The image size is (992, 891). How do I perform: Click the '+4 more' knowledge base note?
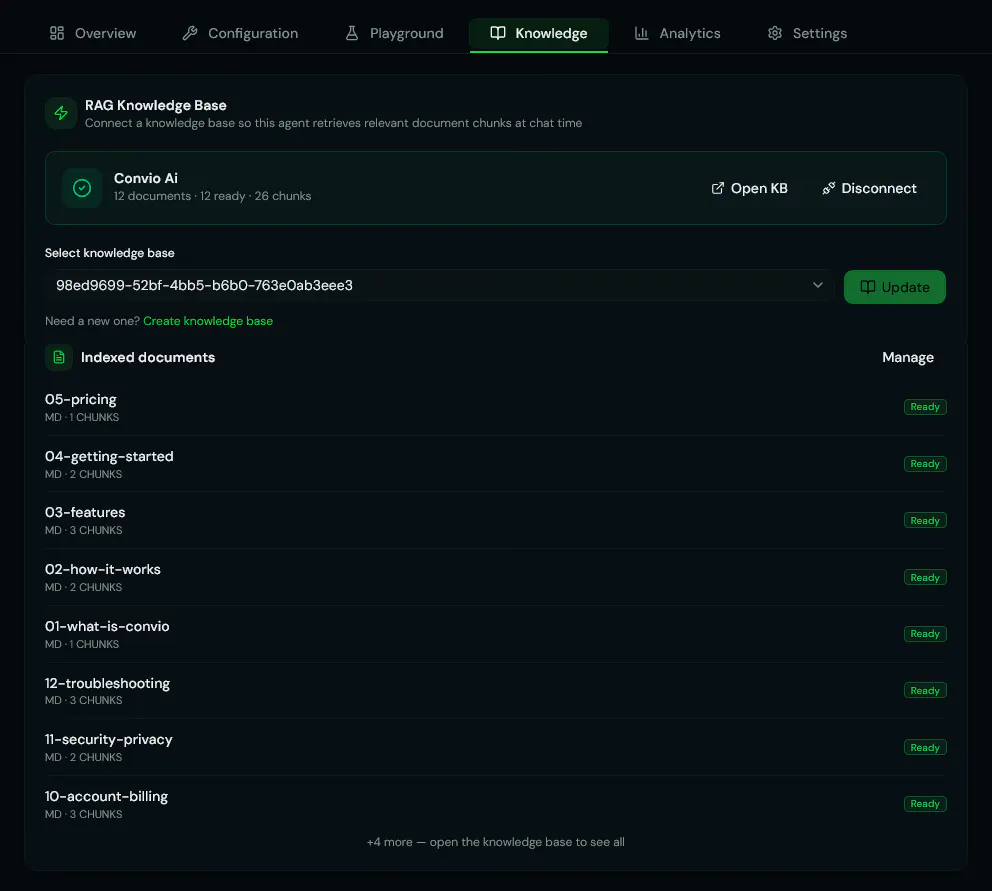[495, 842]
